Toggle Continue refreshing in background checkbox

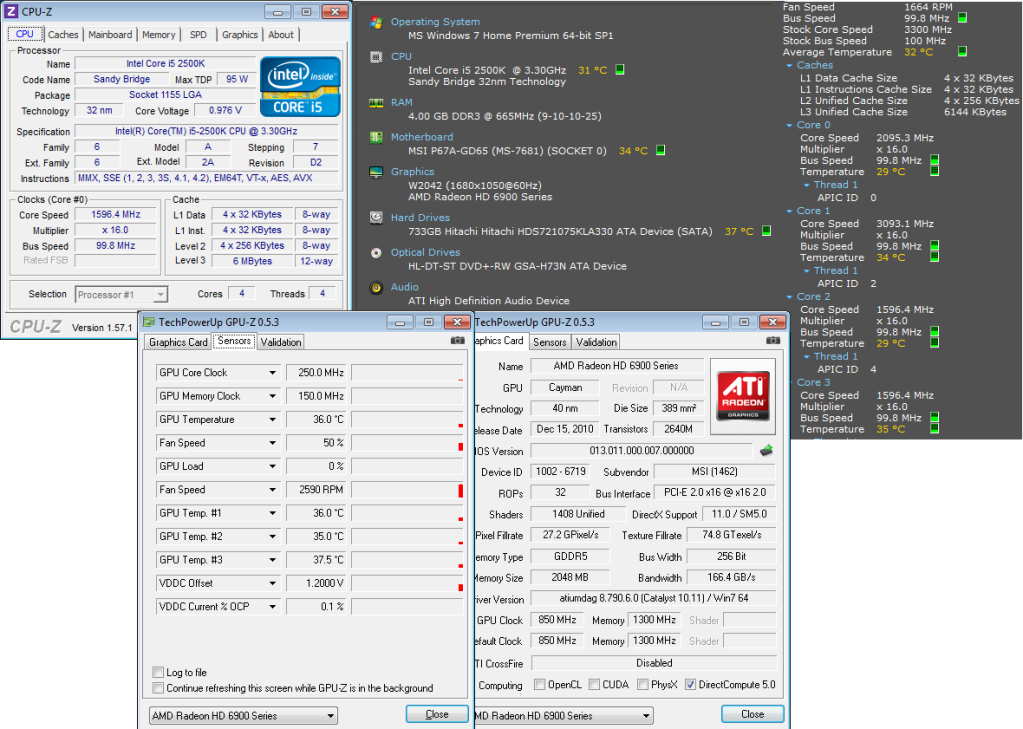tap(158, 688)
